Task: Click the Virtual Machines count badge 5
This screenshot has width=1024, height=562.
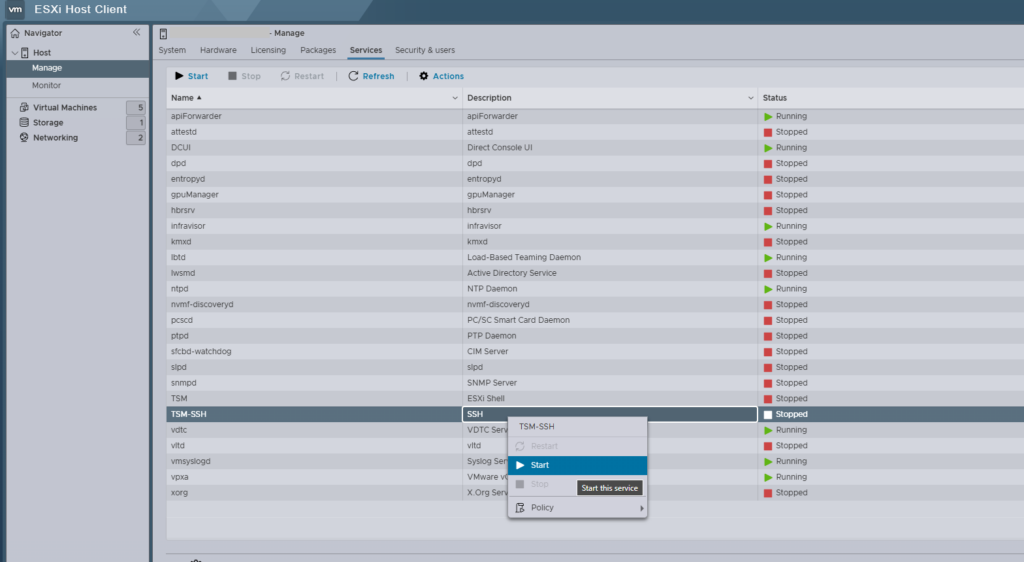Action: coord(136,108)
